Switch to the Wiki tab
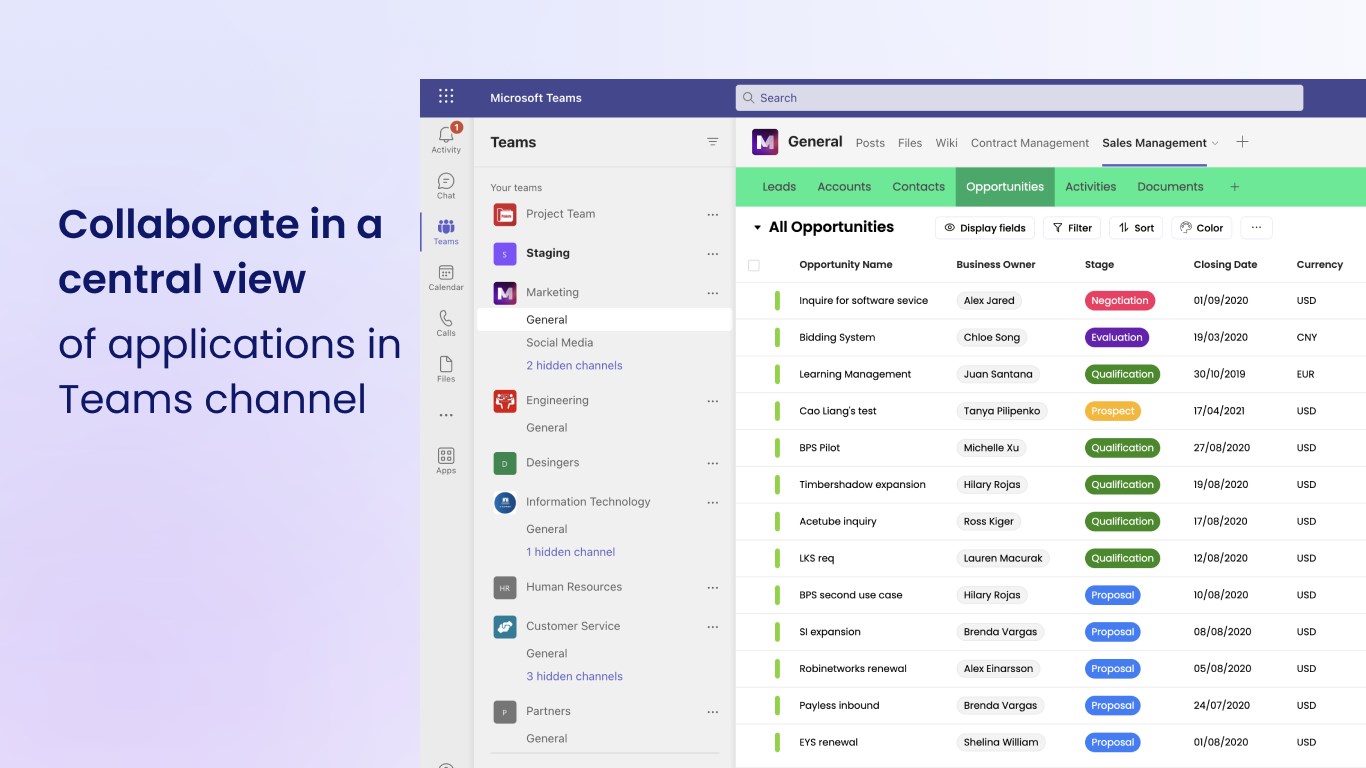Image resolution: width=1366 pixels, height=768 pixels. click(x=947, y=143)
